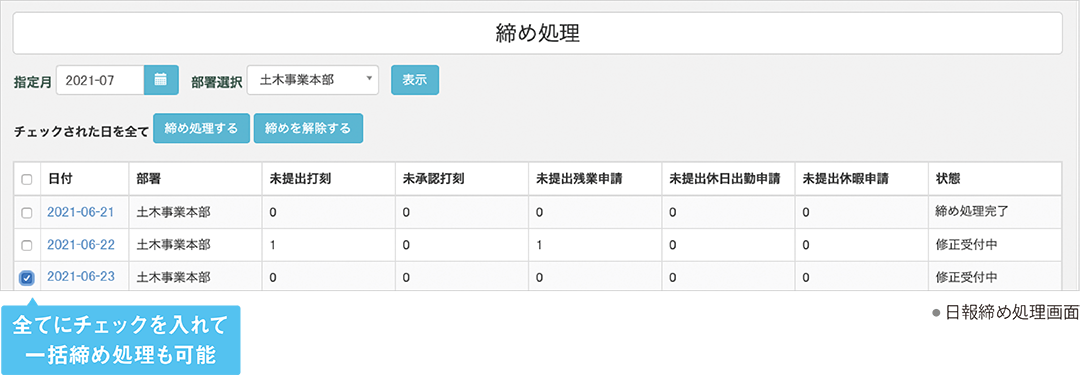Image resolution: width=1080 pixels, height=375 pixels.
Task: Click the 部署 column header
Action: coord(196,179)
